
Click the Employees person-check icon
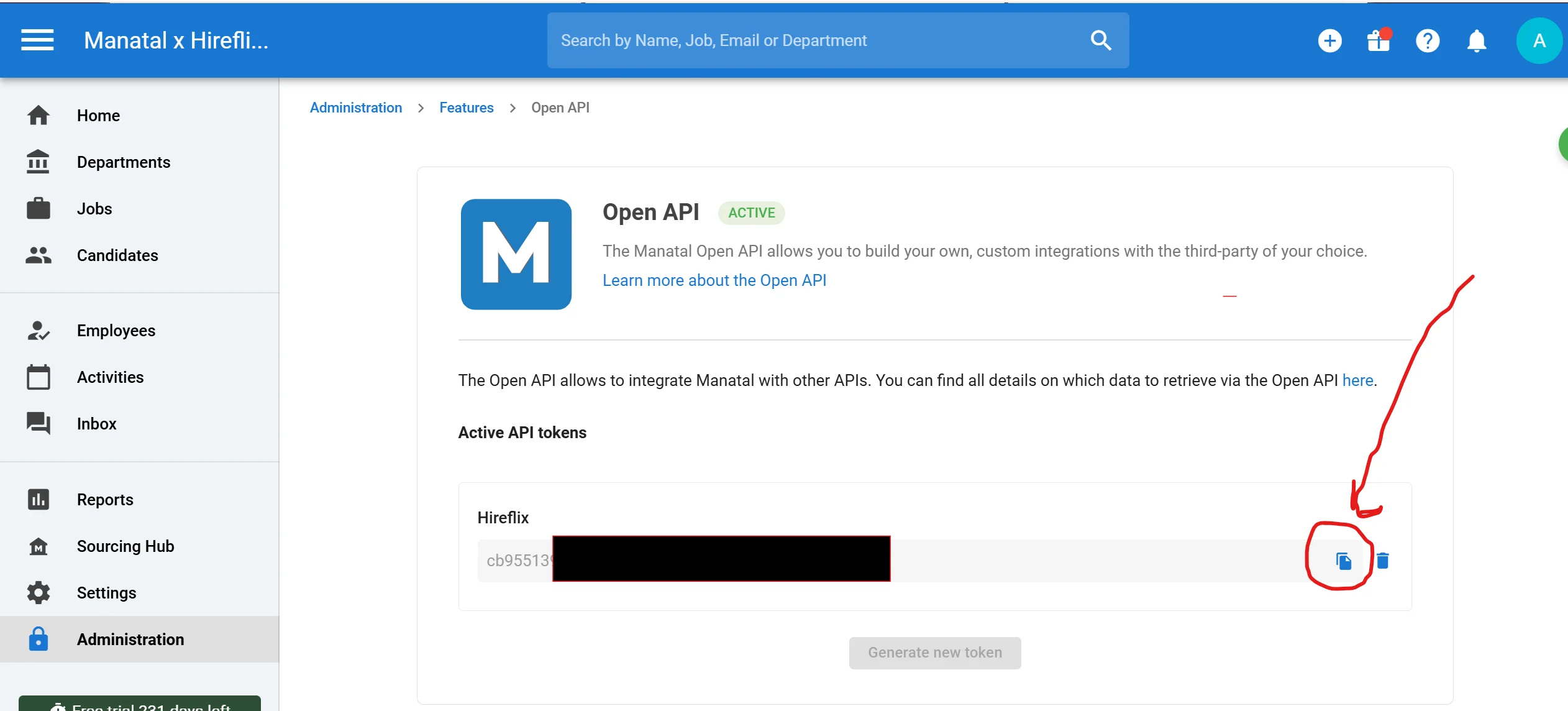(39, 331)
